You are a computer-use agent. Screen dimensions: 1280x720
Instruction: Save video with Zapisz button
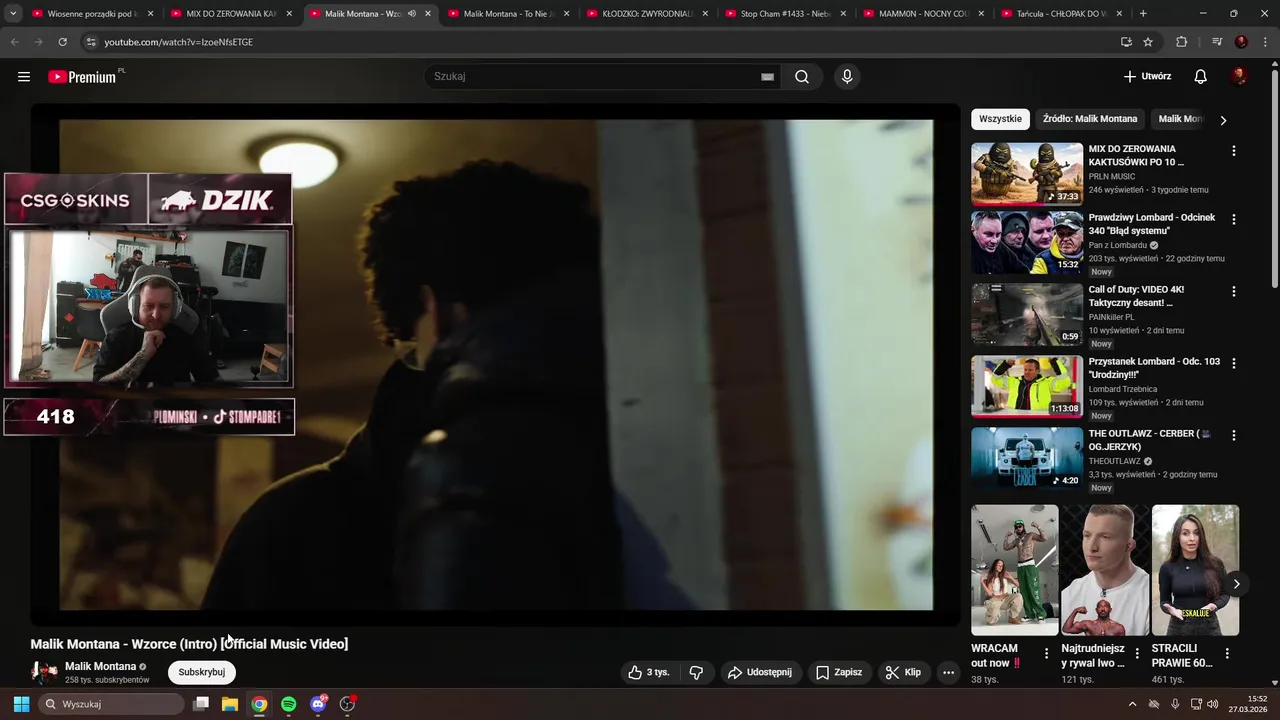click(839, 672)
